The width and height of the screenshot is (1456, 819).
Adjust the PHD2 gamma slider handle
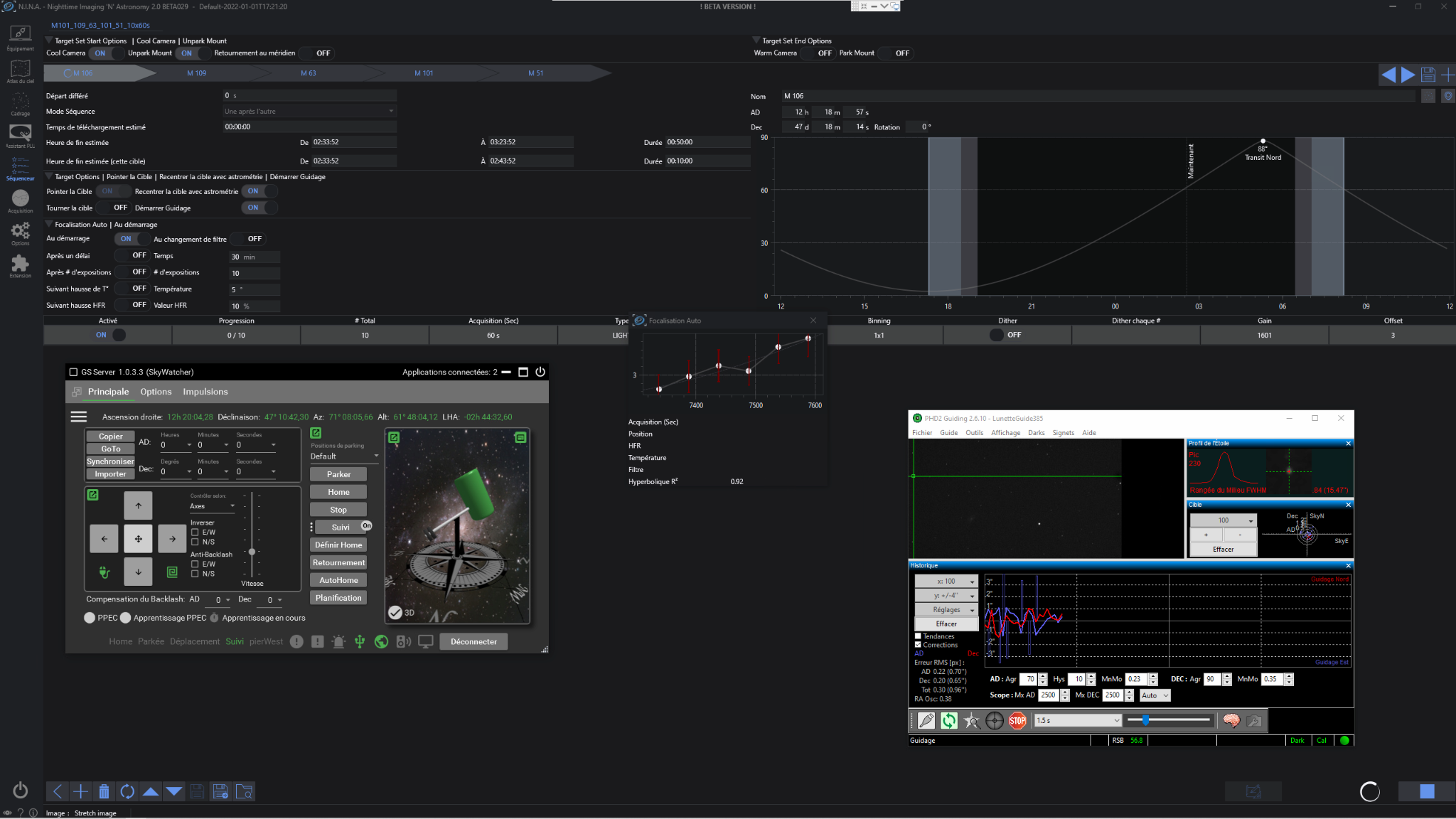(1145, 720)
